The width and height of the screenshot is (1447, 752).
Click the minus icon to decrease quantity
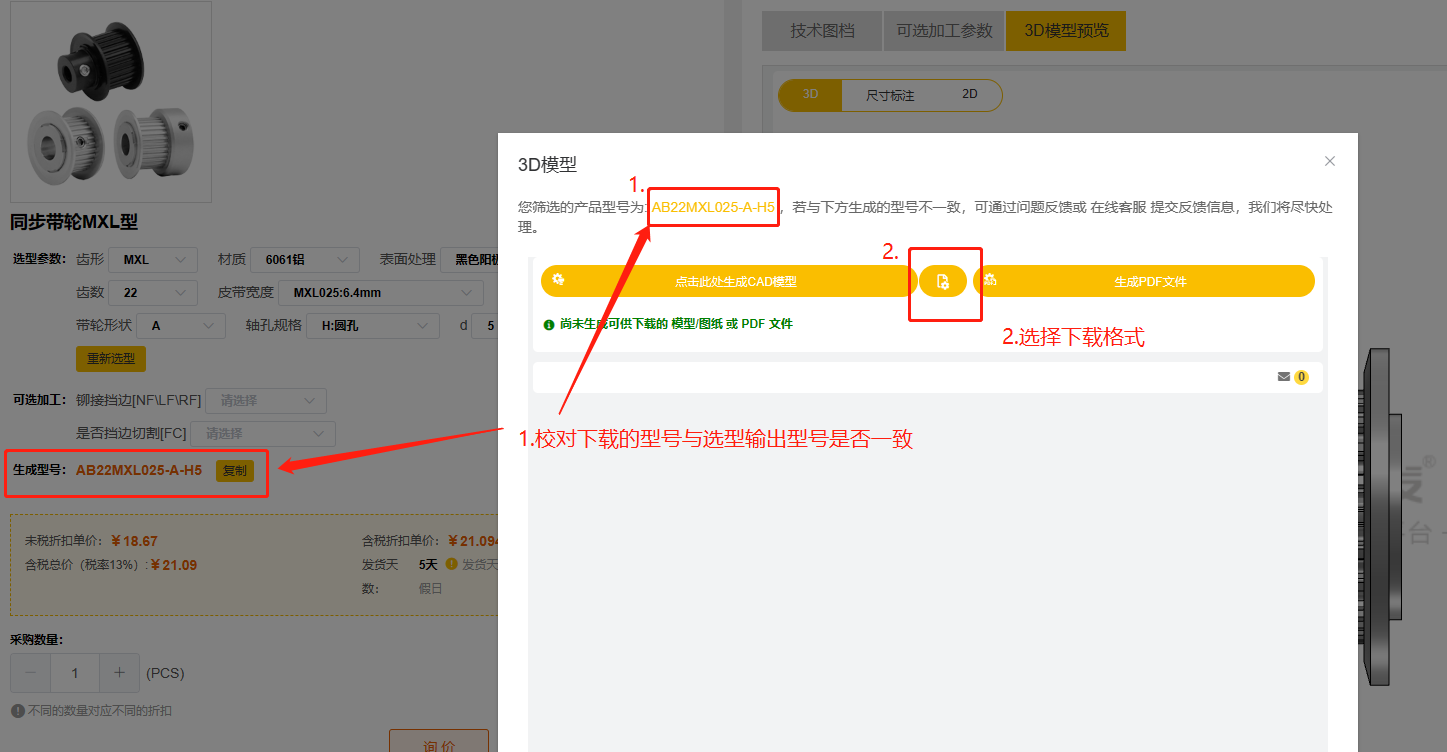(x=29, y=672)
